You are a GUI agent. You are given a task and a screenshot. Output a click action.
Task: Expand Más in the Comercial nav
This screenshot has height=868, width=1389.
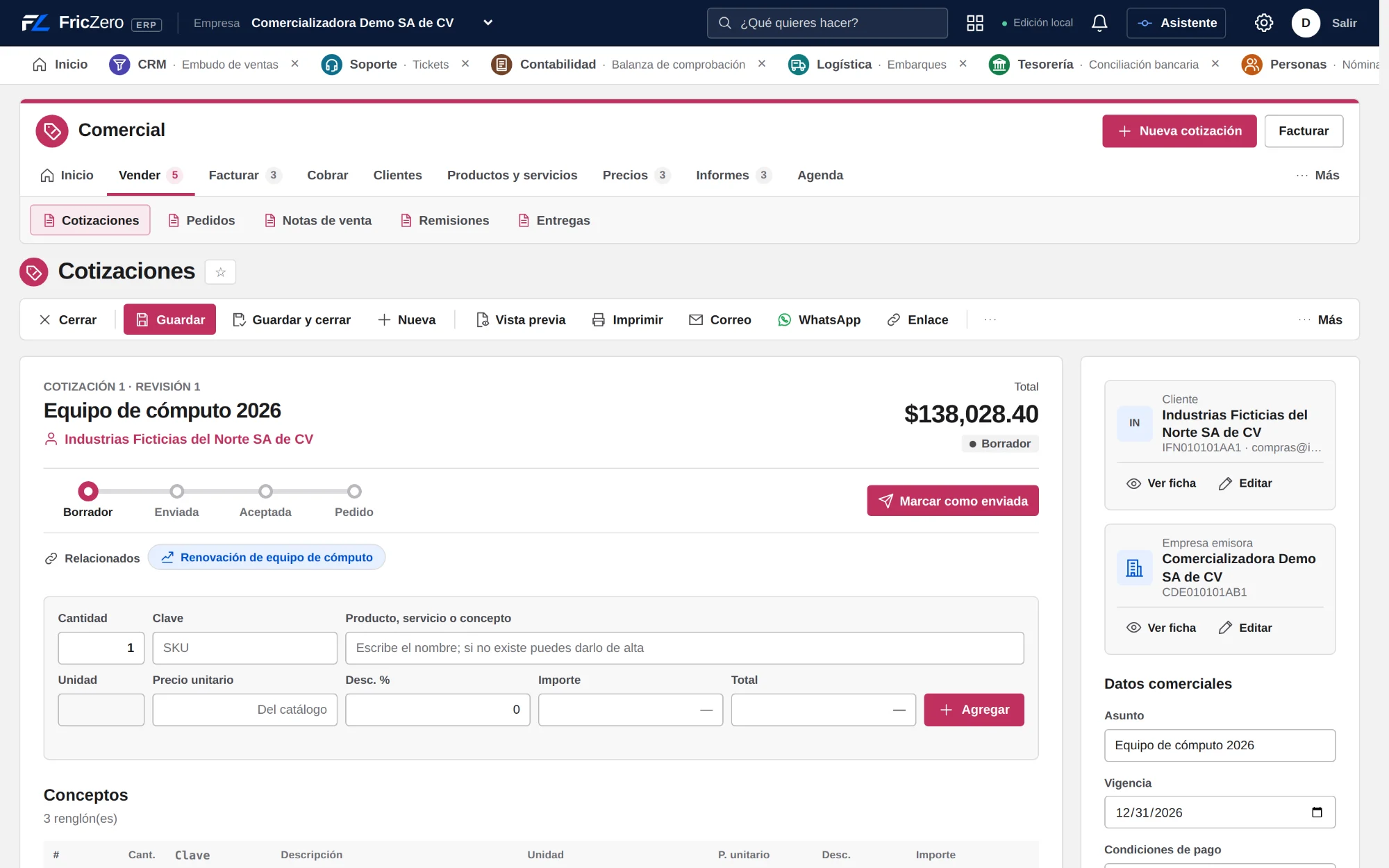click(1317, 175)
